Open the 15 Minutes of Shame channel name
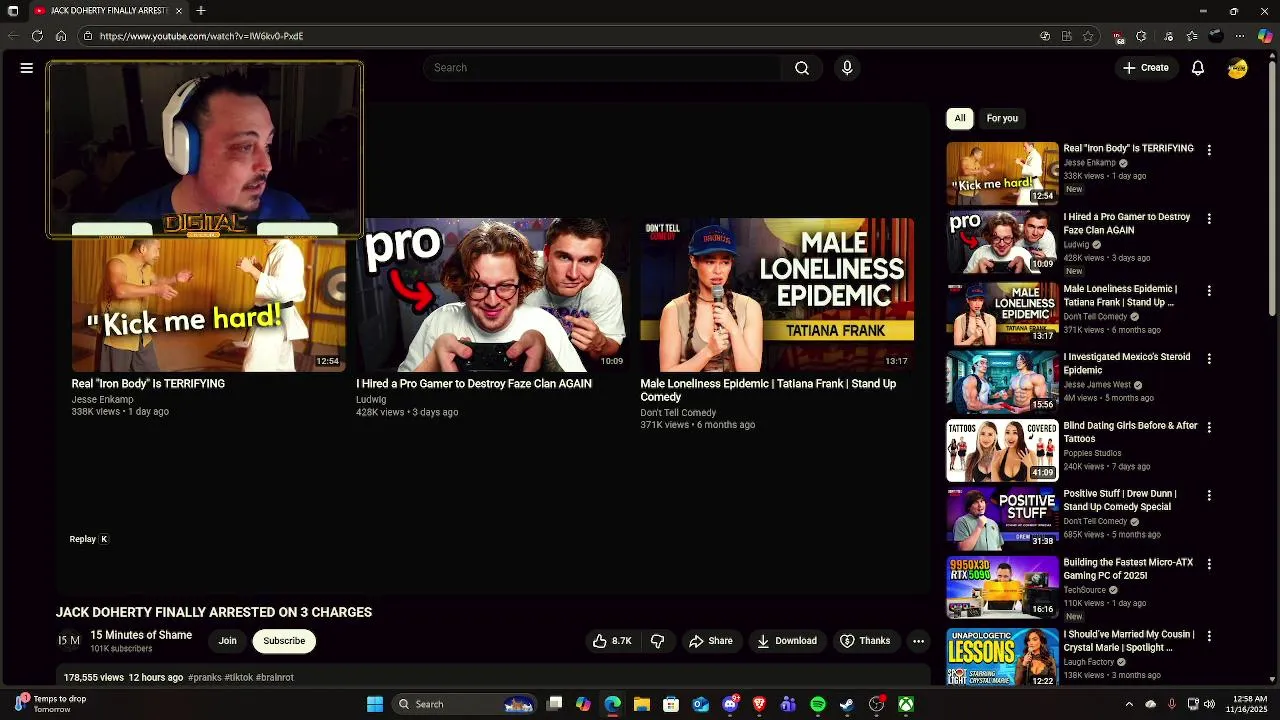This screenshot has height=720, width=1280. click(x=141, y=635)
